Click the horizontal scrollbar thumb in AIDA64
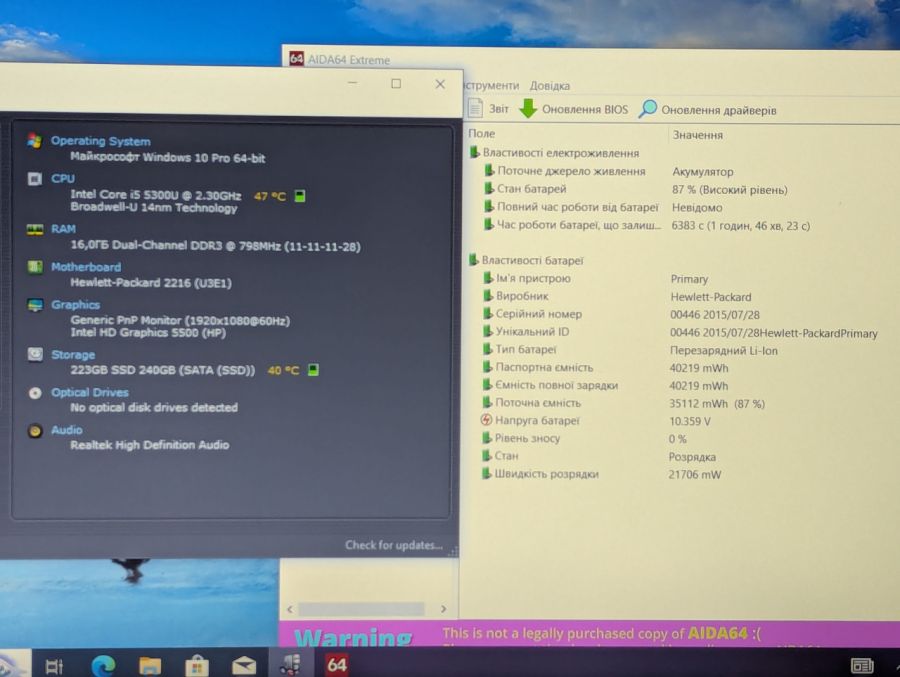 (x=361, y=609)
